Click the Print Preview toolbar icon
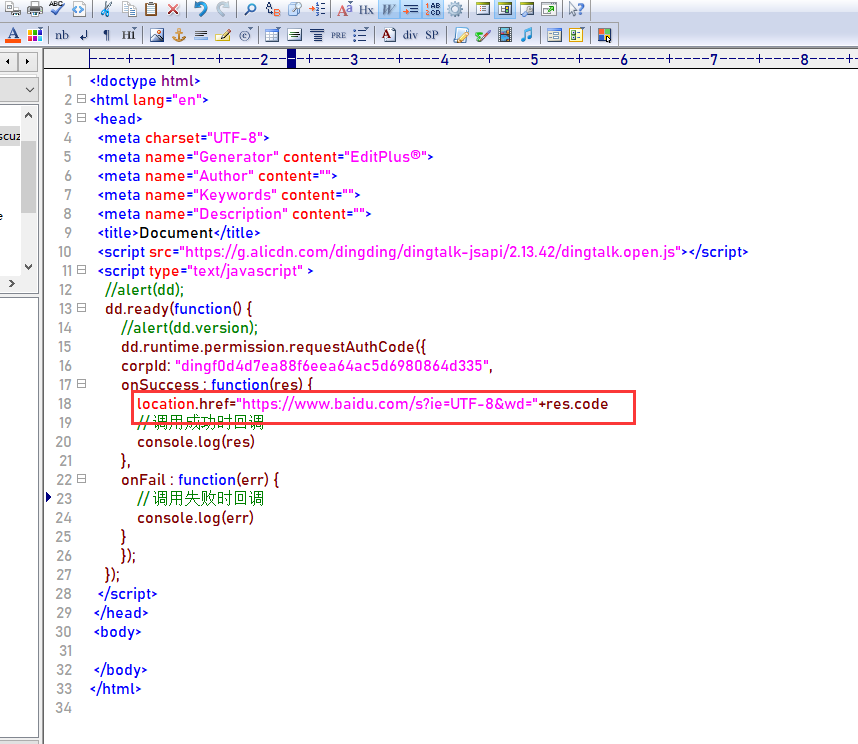Screen dimensions: 858x744 [x=13, y=9]
